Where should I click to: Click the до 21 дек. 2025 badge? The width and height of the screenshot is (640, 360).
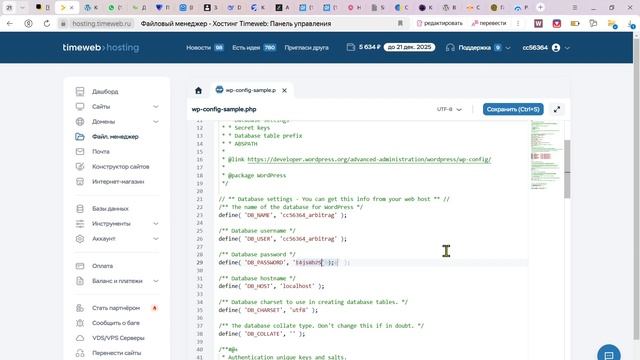[x=409, y=47]
